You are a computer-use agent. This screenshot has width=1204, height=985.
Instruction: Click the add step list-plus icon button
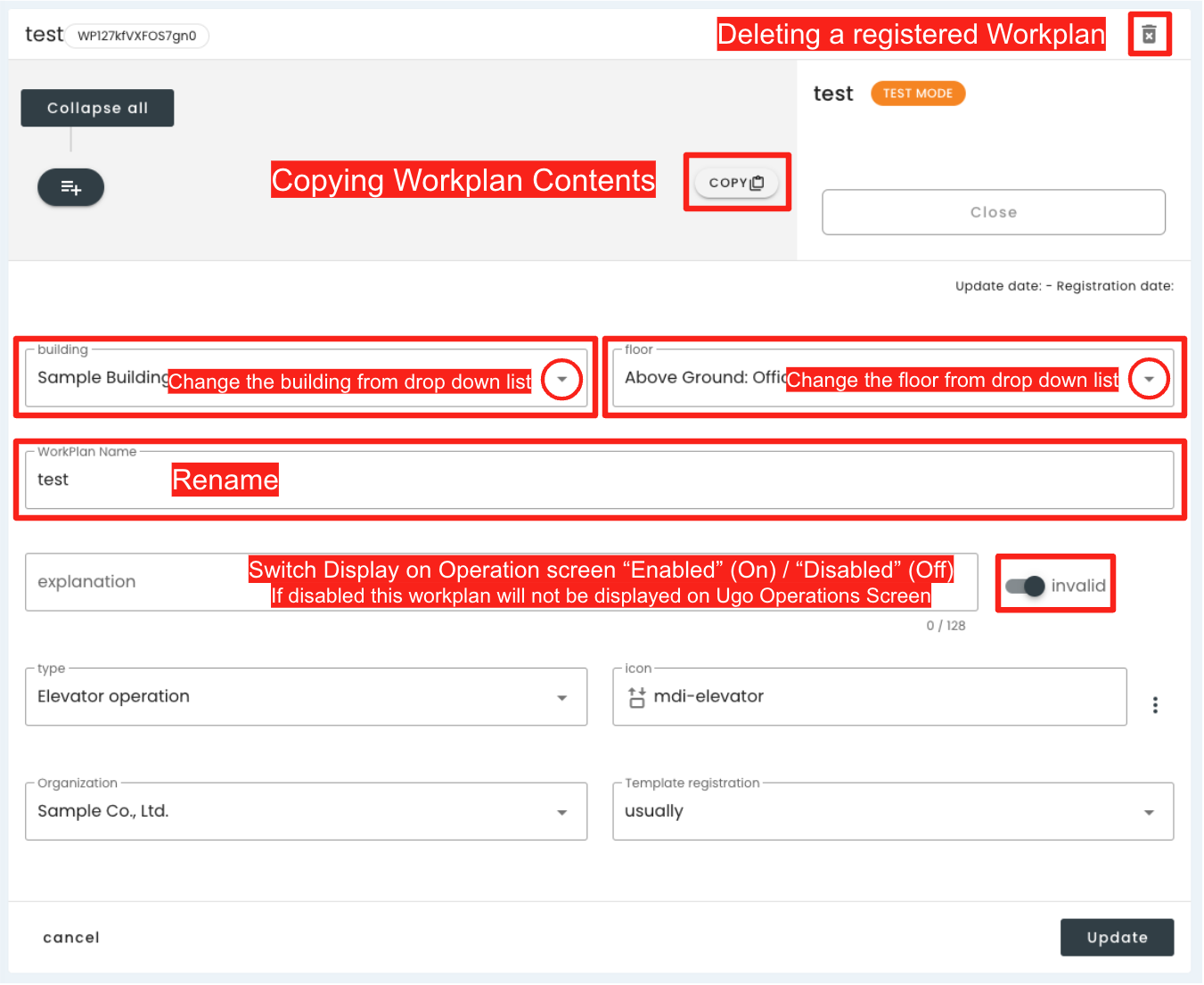[70, 187]
